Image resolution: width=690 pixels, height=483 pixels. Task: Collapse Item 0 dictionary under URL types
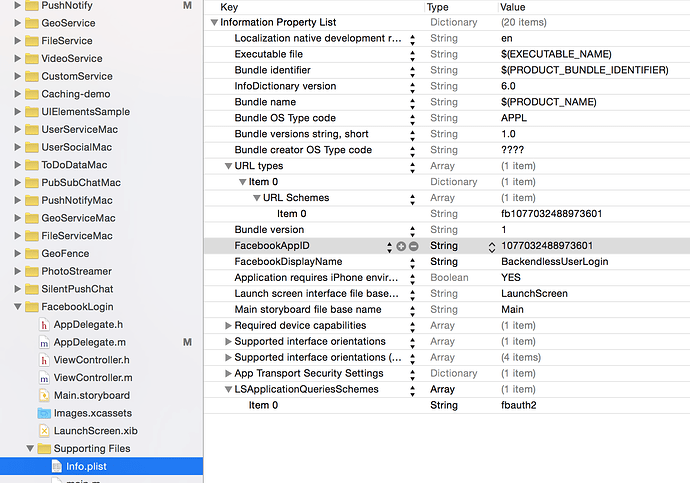pyautogui.click(x=242, y=182)
